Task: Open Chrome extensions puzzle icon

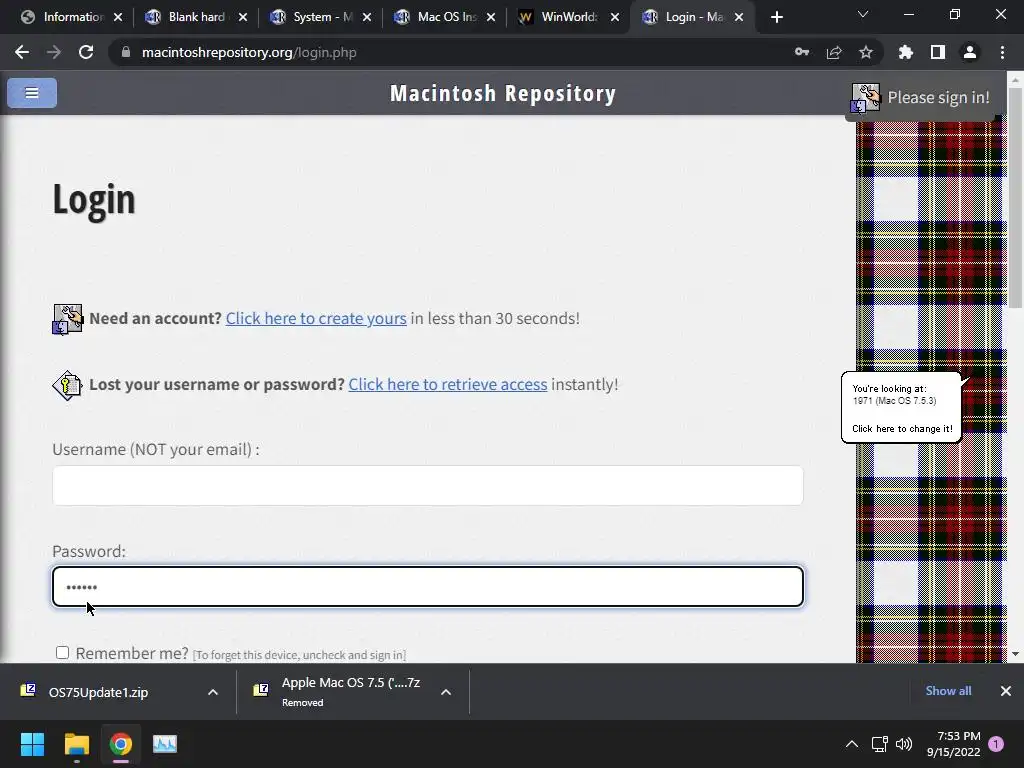Action: point(906,52)
